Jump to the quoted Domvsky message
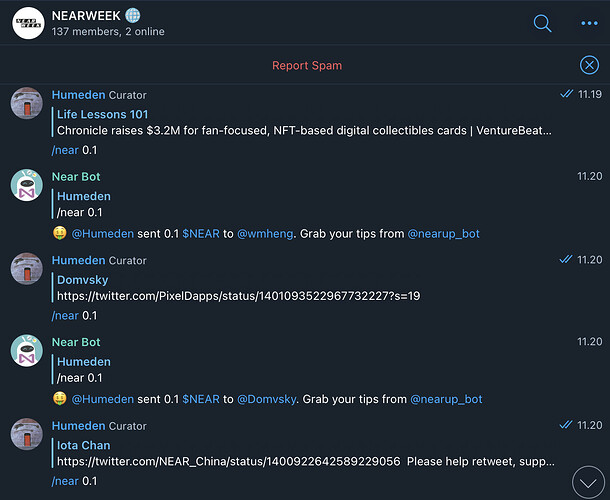Screen dimensions: 610x500 (x=84, y=280)
